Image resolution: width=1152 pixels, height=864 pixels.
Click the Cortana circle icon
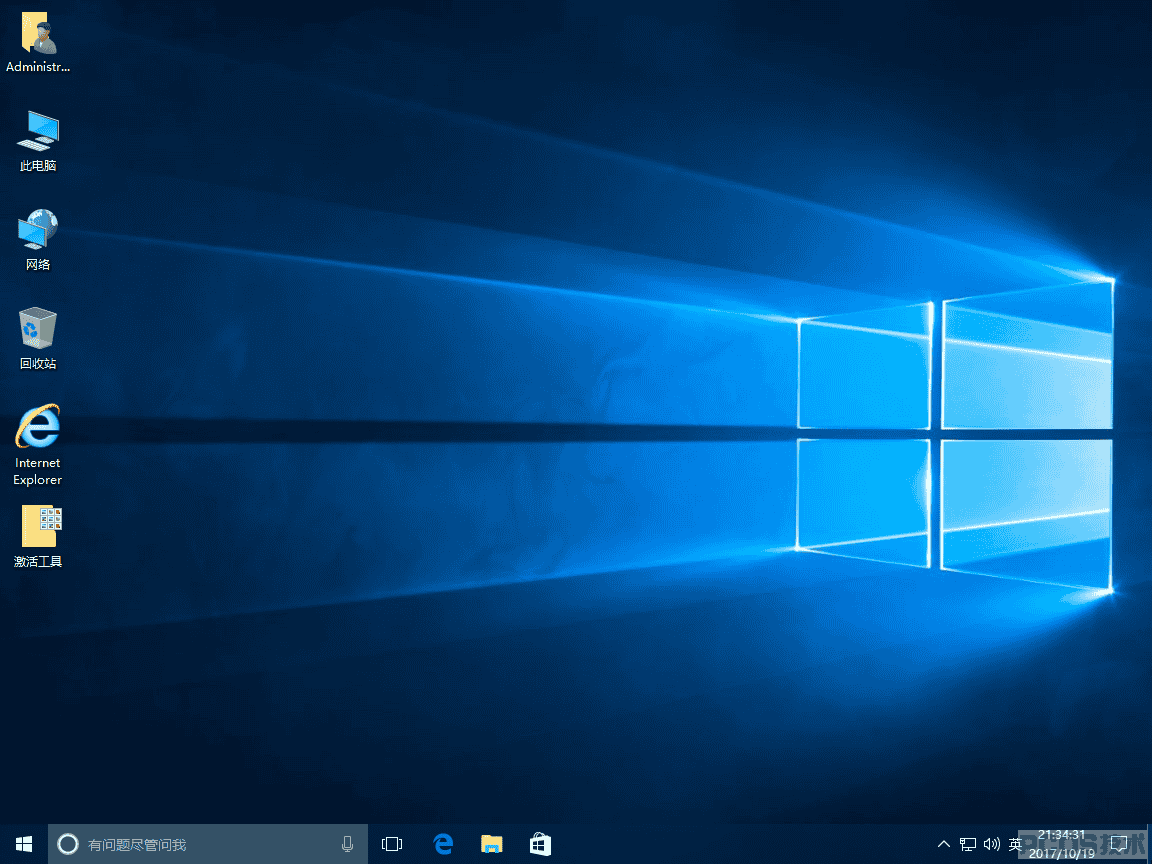pyautogui.click(x=68, y=844)
